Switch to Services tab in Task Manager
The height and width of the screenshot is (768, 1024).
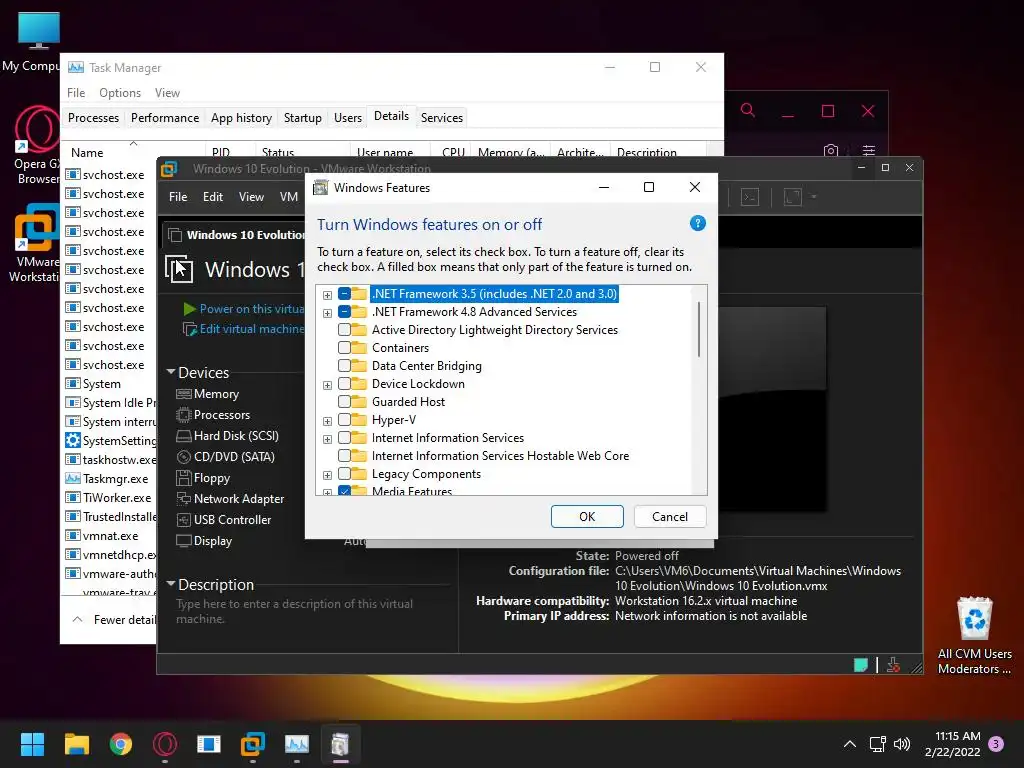[x=441, y=118]
